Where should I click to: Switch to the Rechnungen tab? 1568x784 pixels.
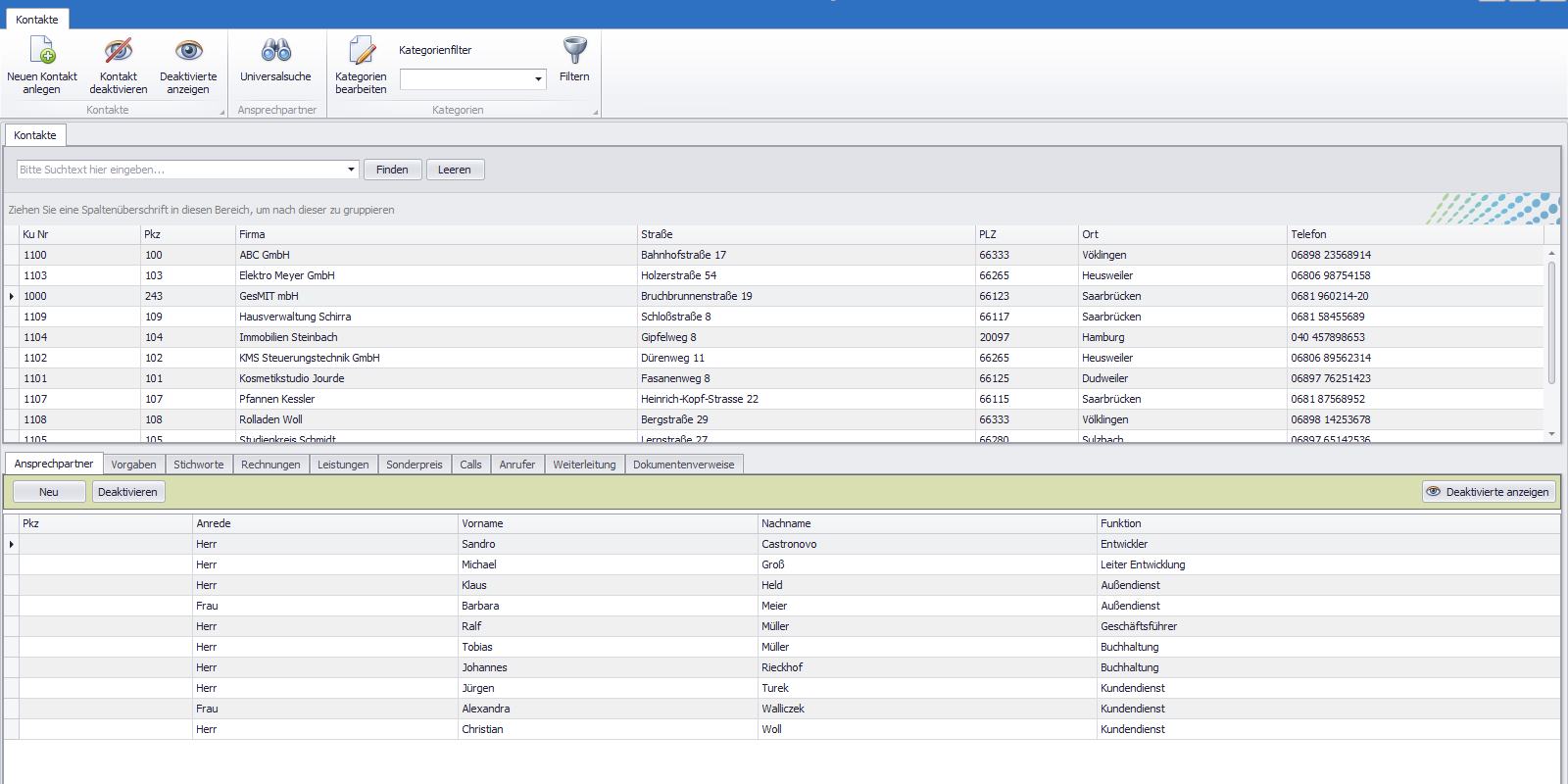point(270,465)
